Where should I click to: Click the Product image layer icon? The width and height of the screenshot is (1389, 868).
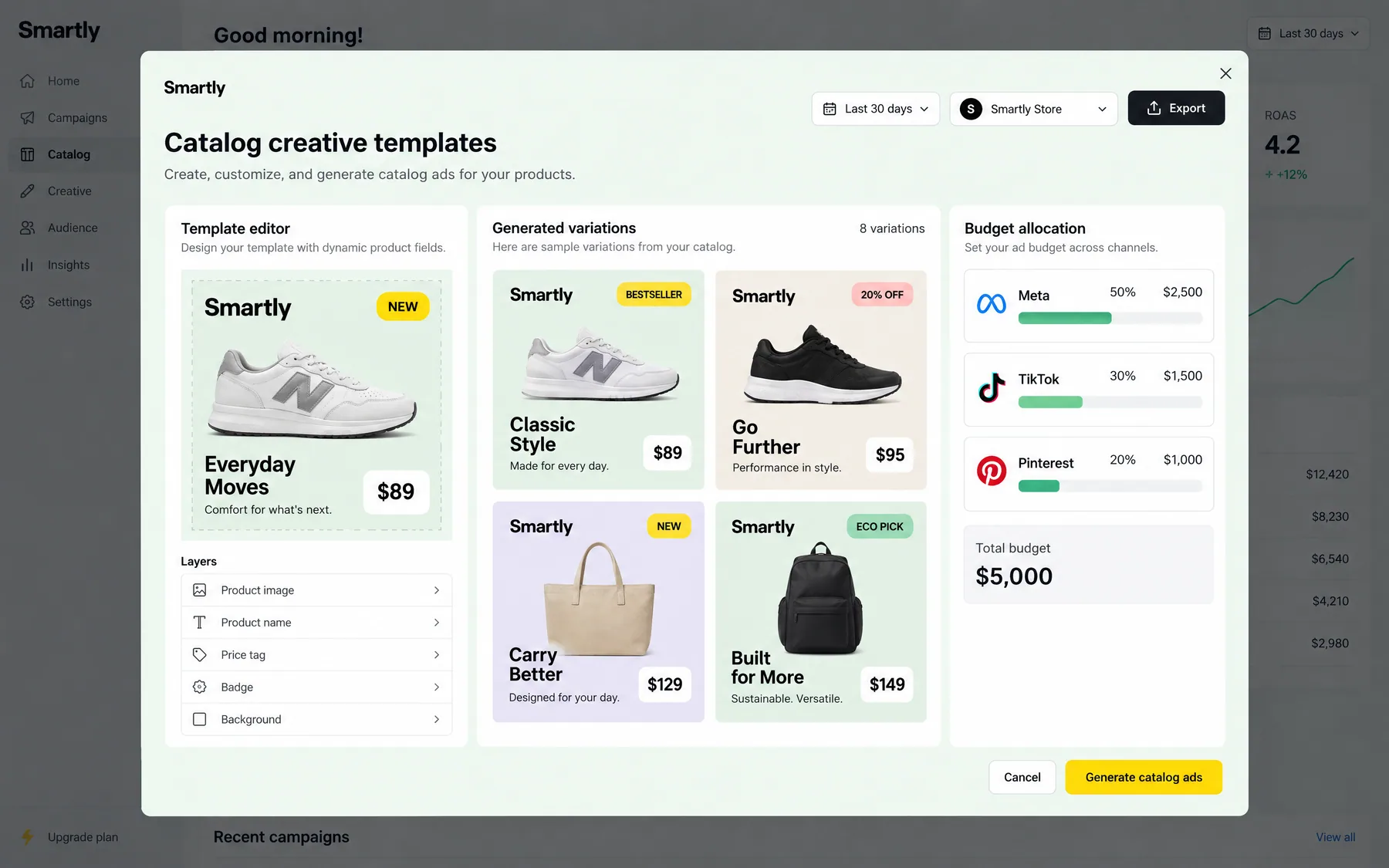tap(200, 590)
